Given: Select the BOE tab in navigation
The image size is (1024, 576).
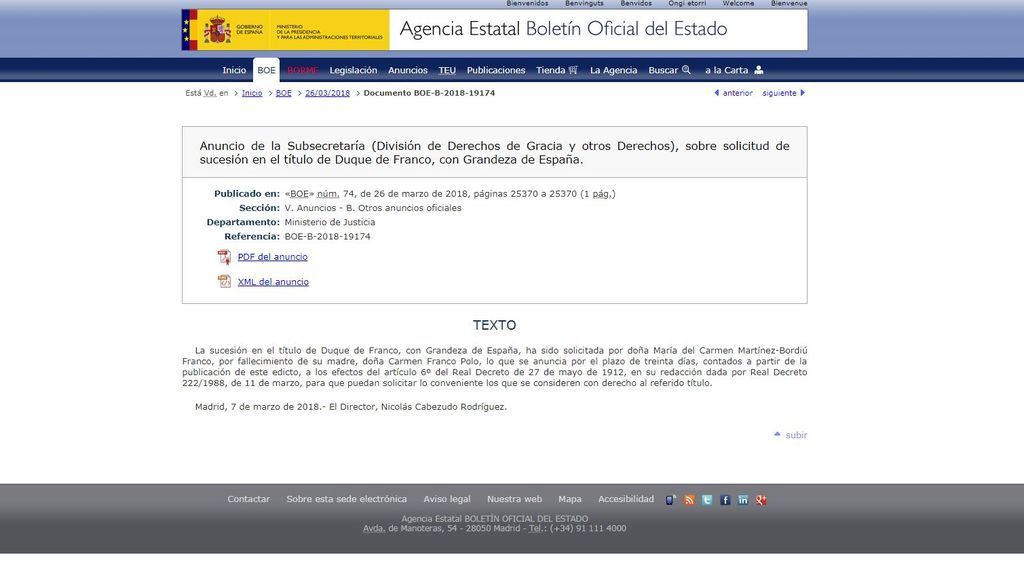Looking at the screenshot, I should (x=266, y=70).
